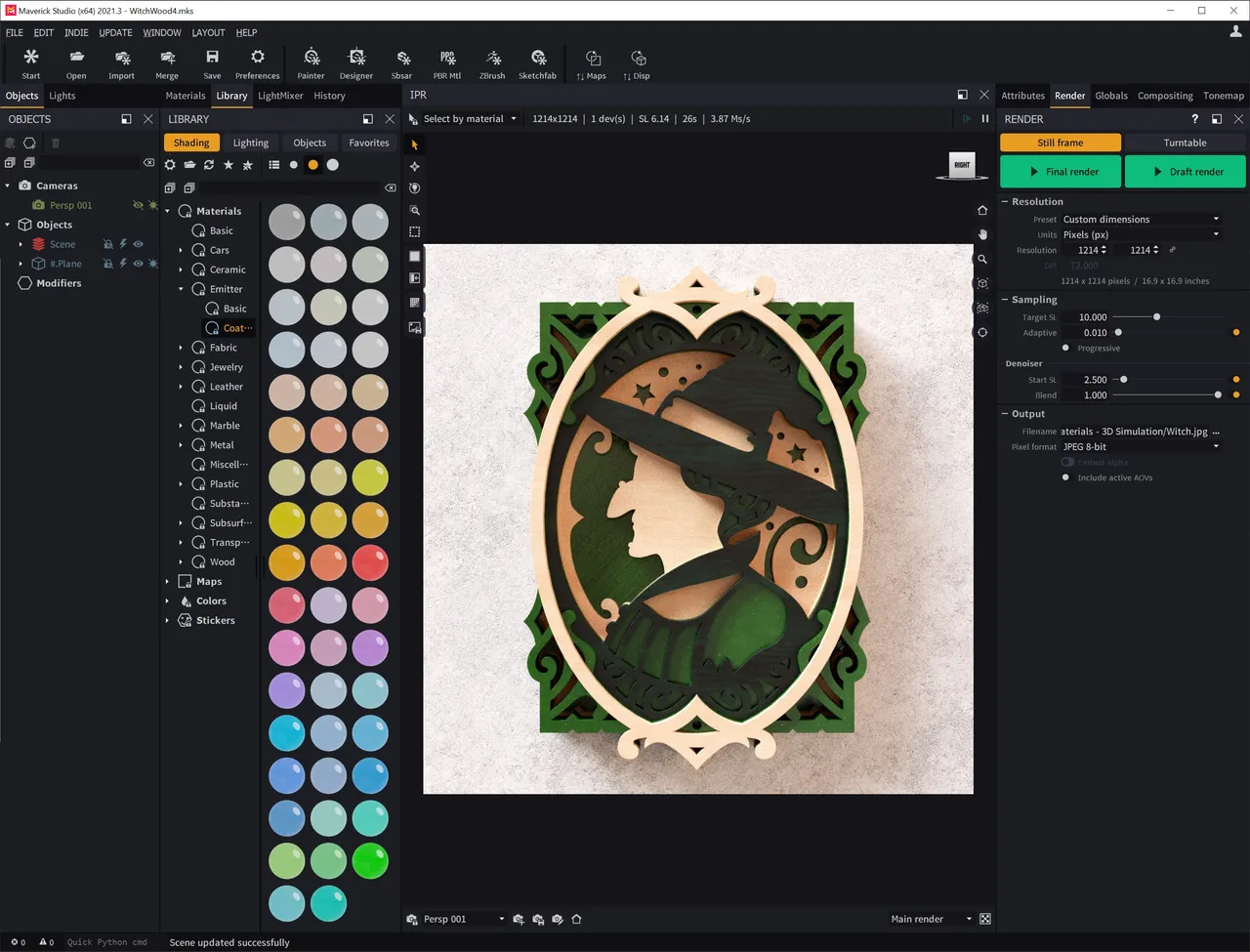Click the Maps toolbar icon

[592, 64]
